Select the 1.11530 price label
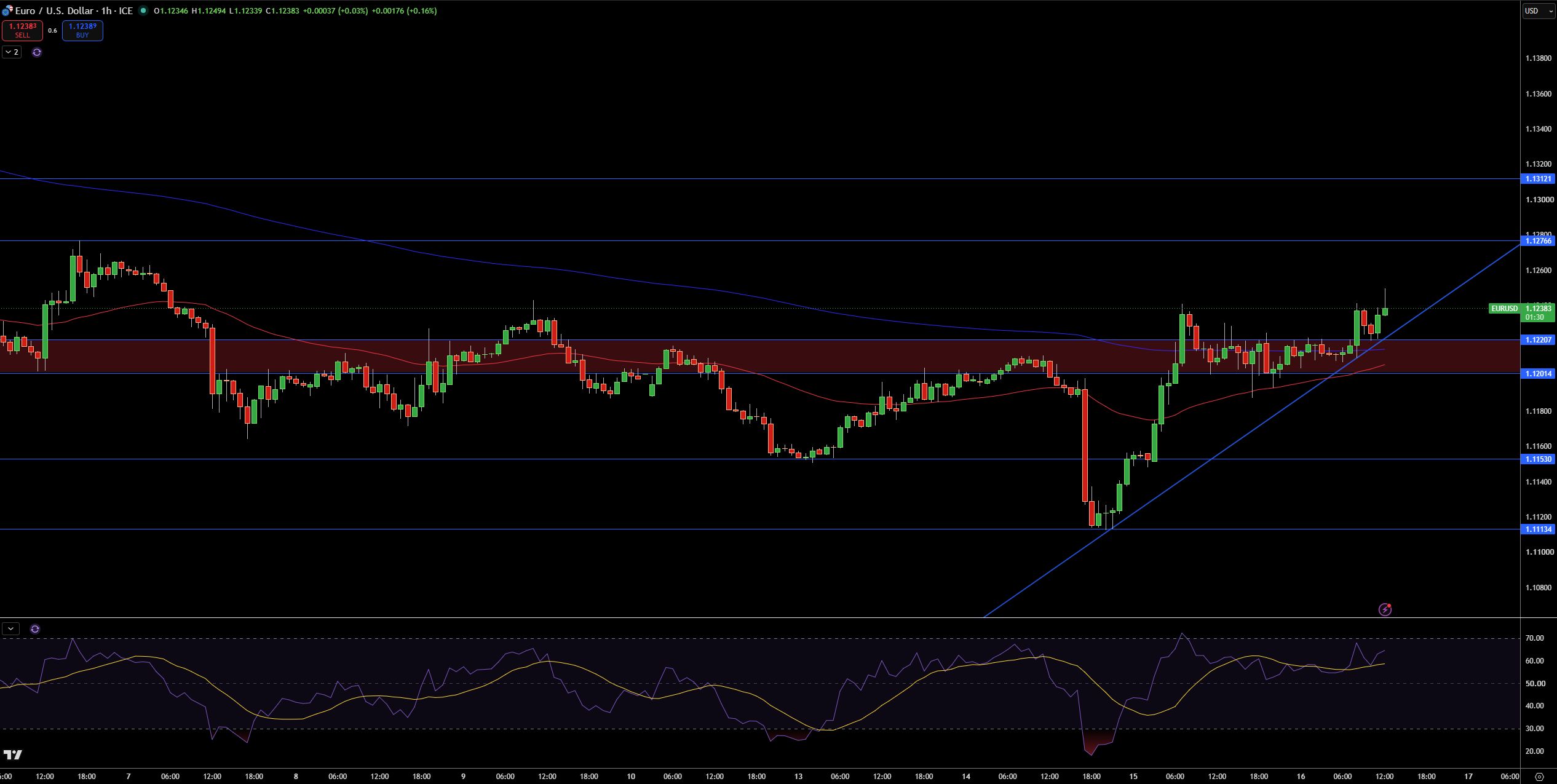The height and width of the screenshot is (784, 1557). pos(1538,459)
